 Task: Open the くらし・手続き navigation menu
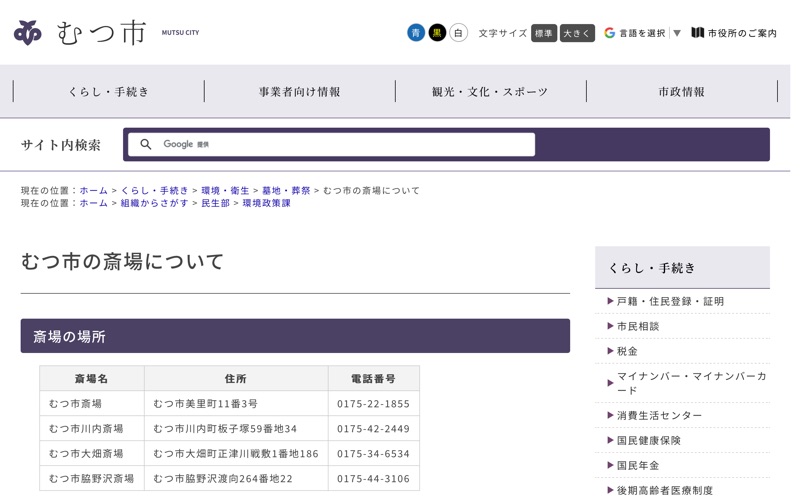tap(109, 92)
